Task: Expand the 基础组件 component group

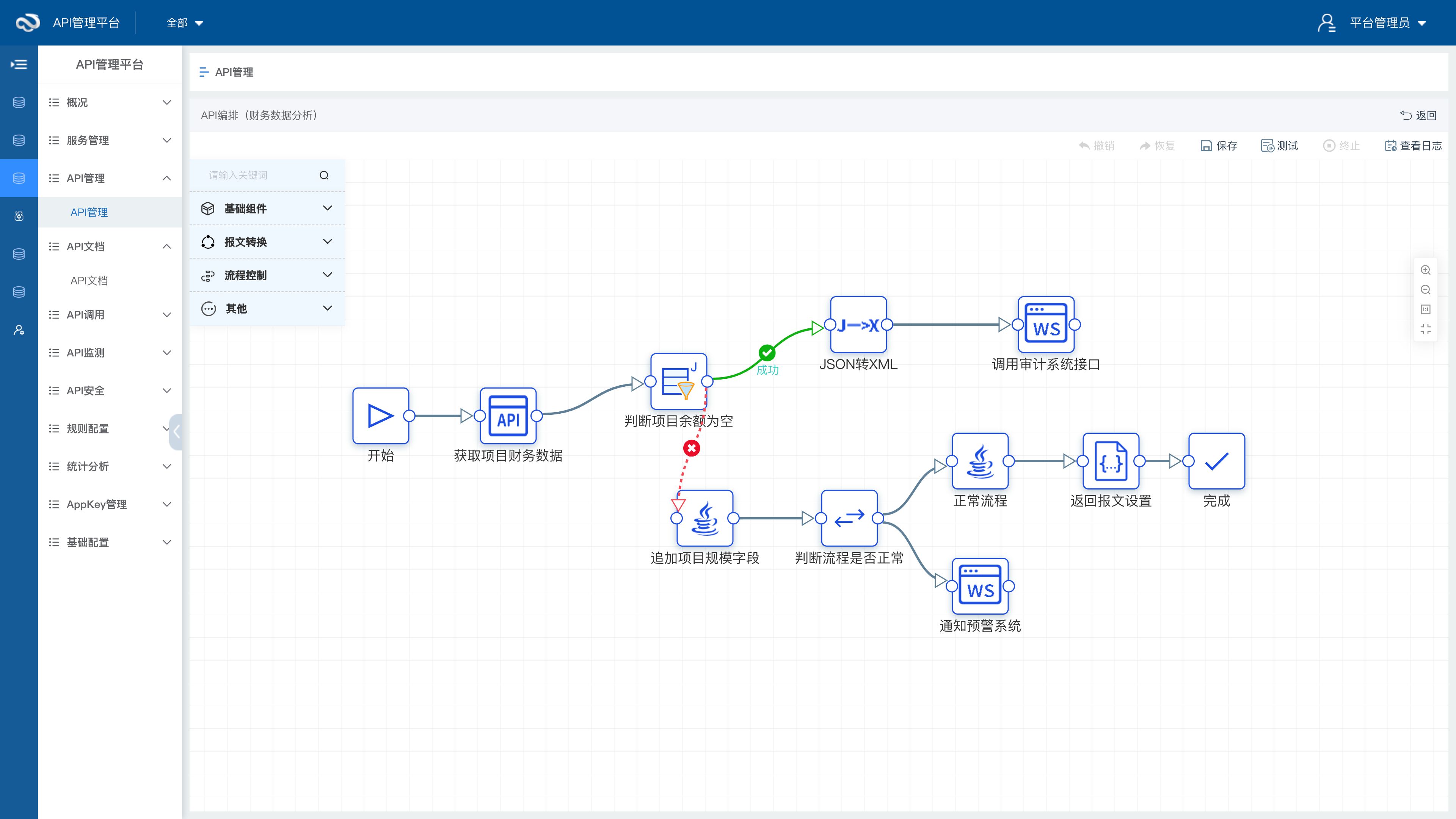Action: (267, 209)
